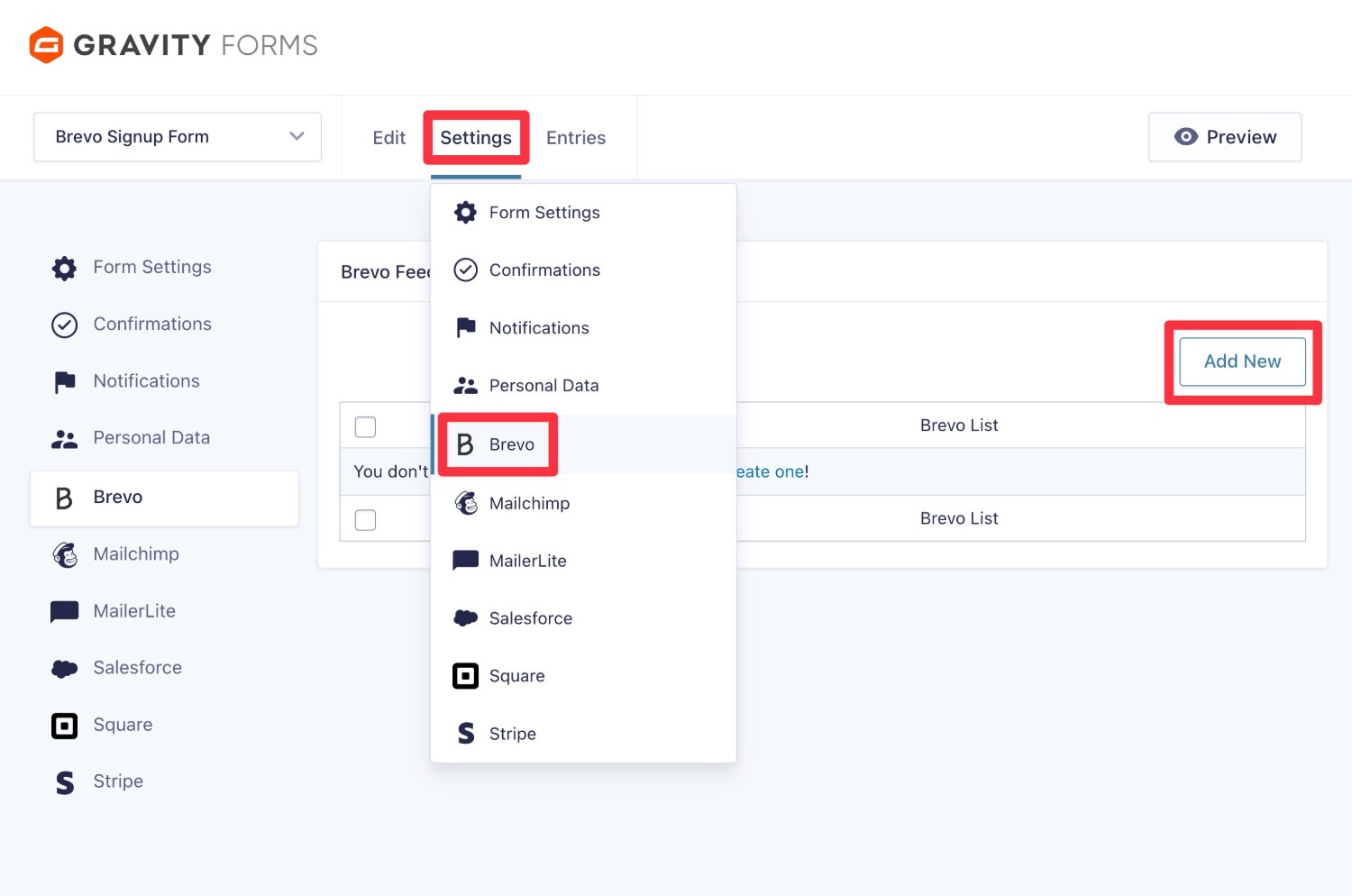
Task: Click dropdown menu Mailchimp monkey icon
Action: click(465, 503)
